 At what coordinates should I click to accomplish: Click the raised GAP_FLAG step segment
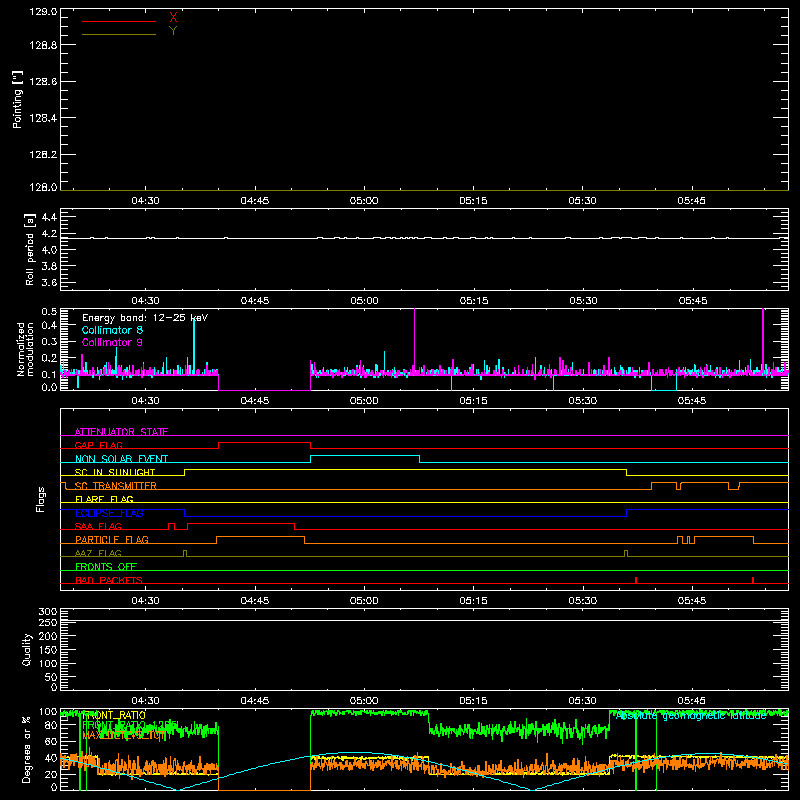264,443
